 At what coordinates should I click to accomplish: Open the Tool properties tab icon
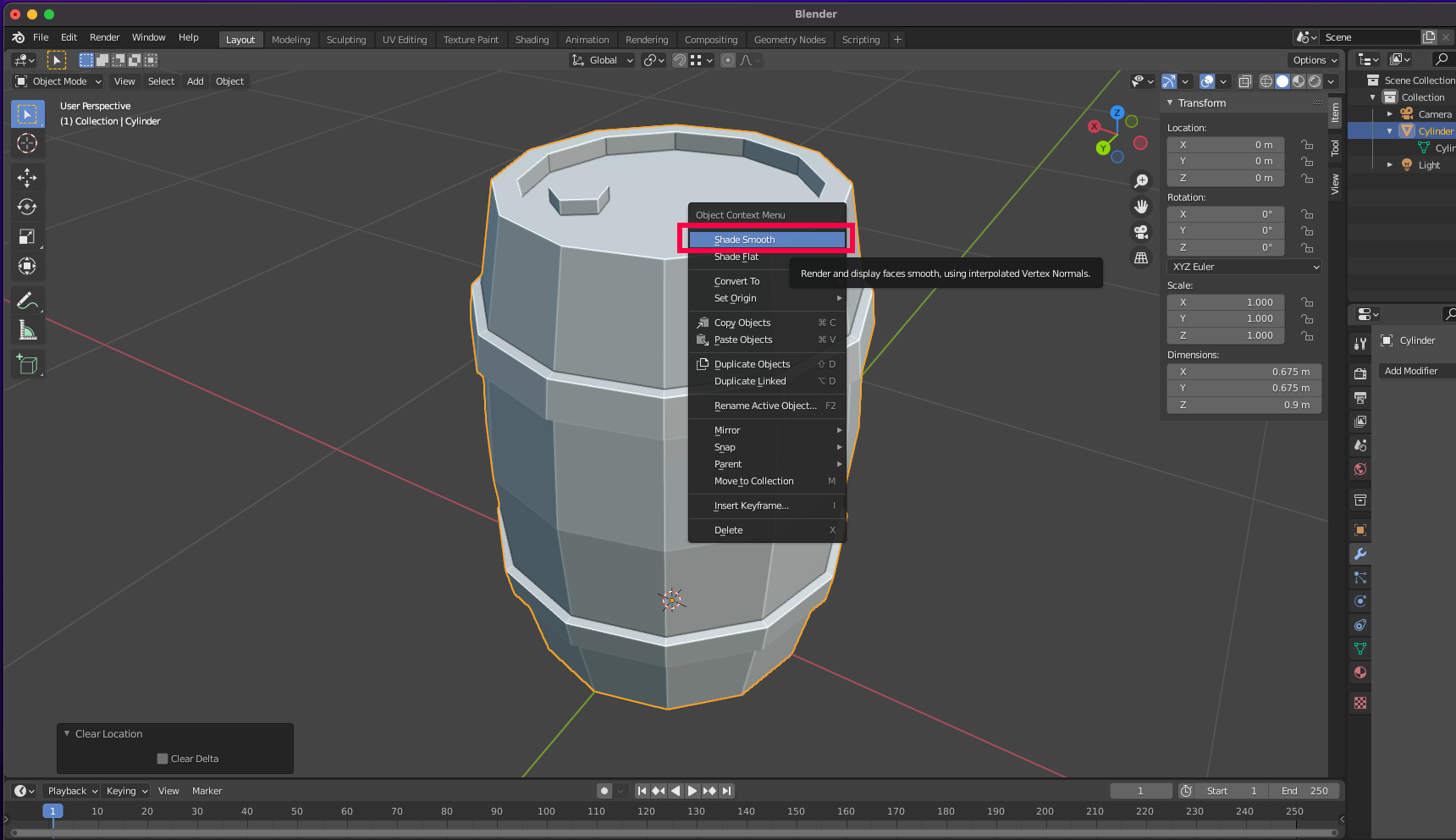(1360, 343)
